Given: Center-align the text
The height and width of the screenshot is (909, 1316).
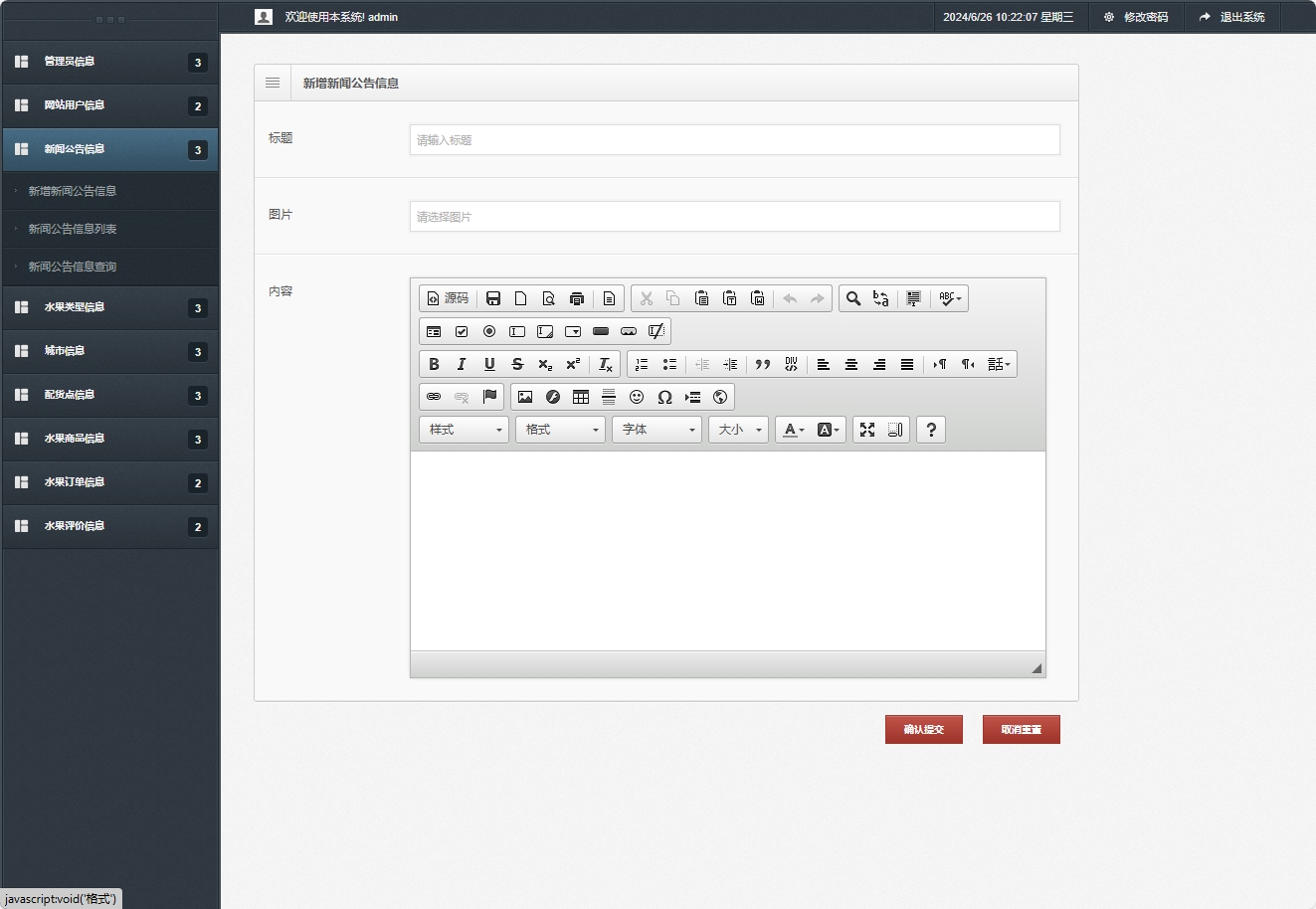Looking at the screenshot, I should pyautogui.click(x=851, y=364).
